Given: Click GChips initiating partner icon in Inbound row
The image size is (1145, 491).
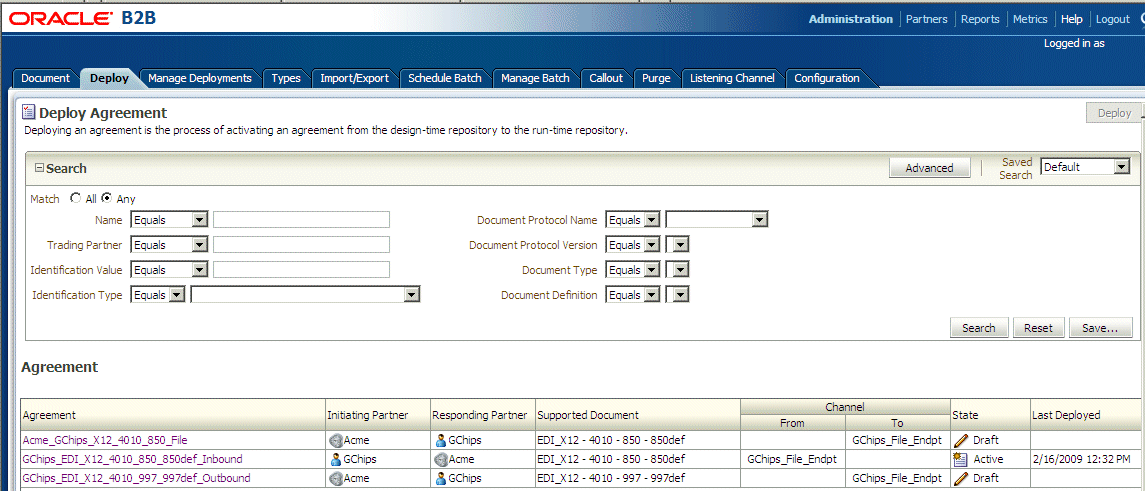Looking at the screenshot, I should click(336, 460).
